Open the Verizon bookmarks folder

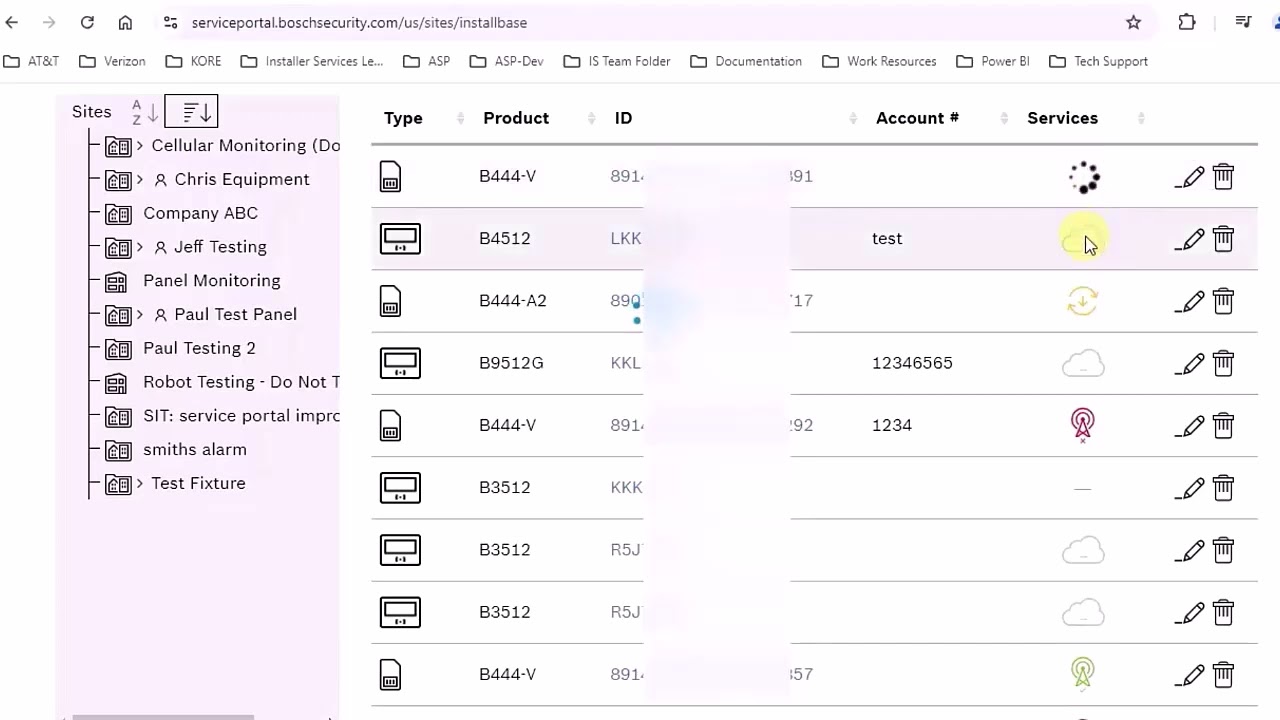point(112,61)
